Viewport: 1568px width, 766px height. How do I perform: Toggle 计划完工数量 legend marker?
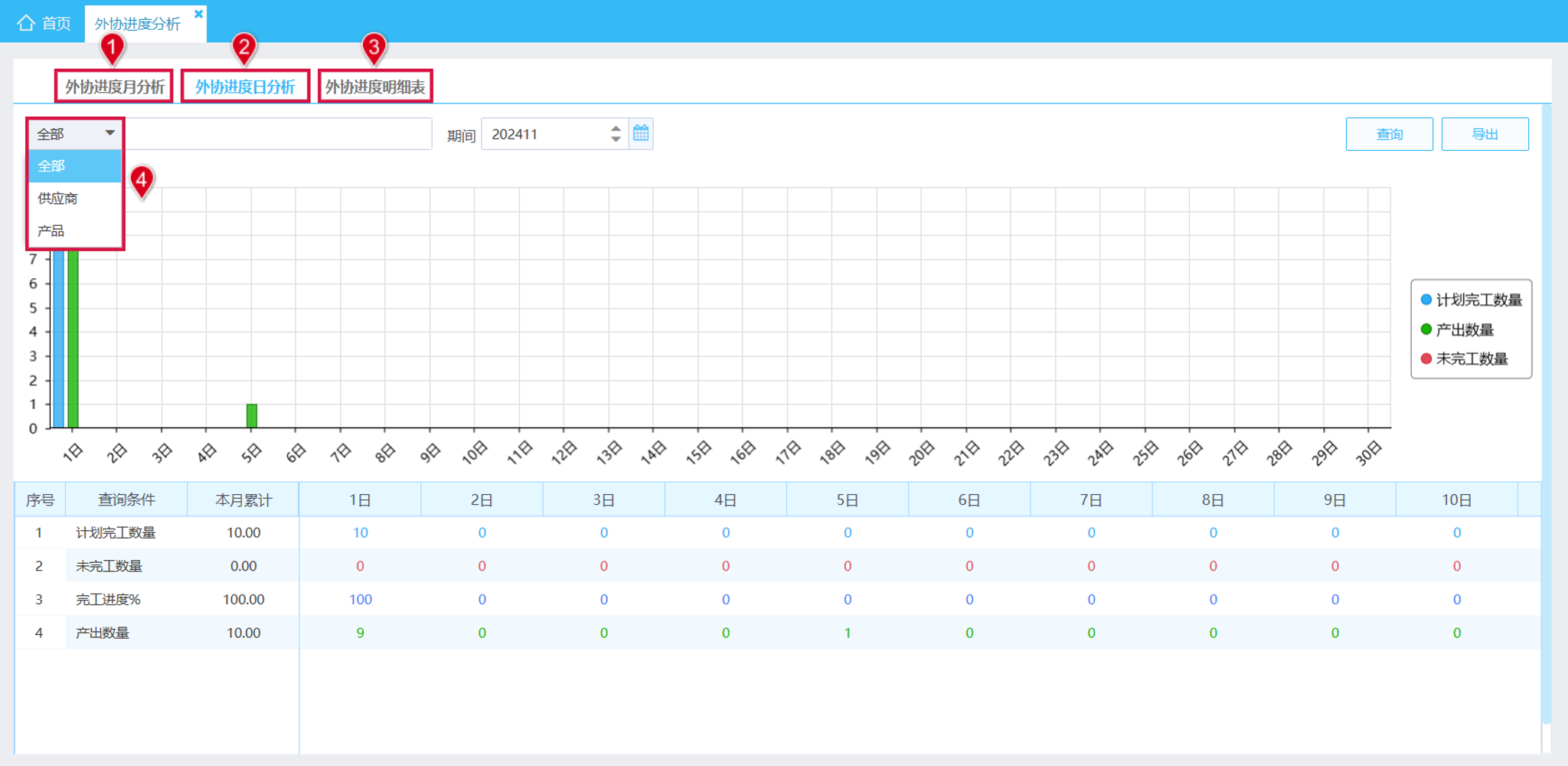(1426, 300)
